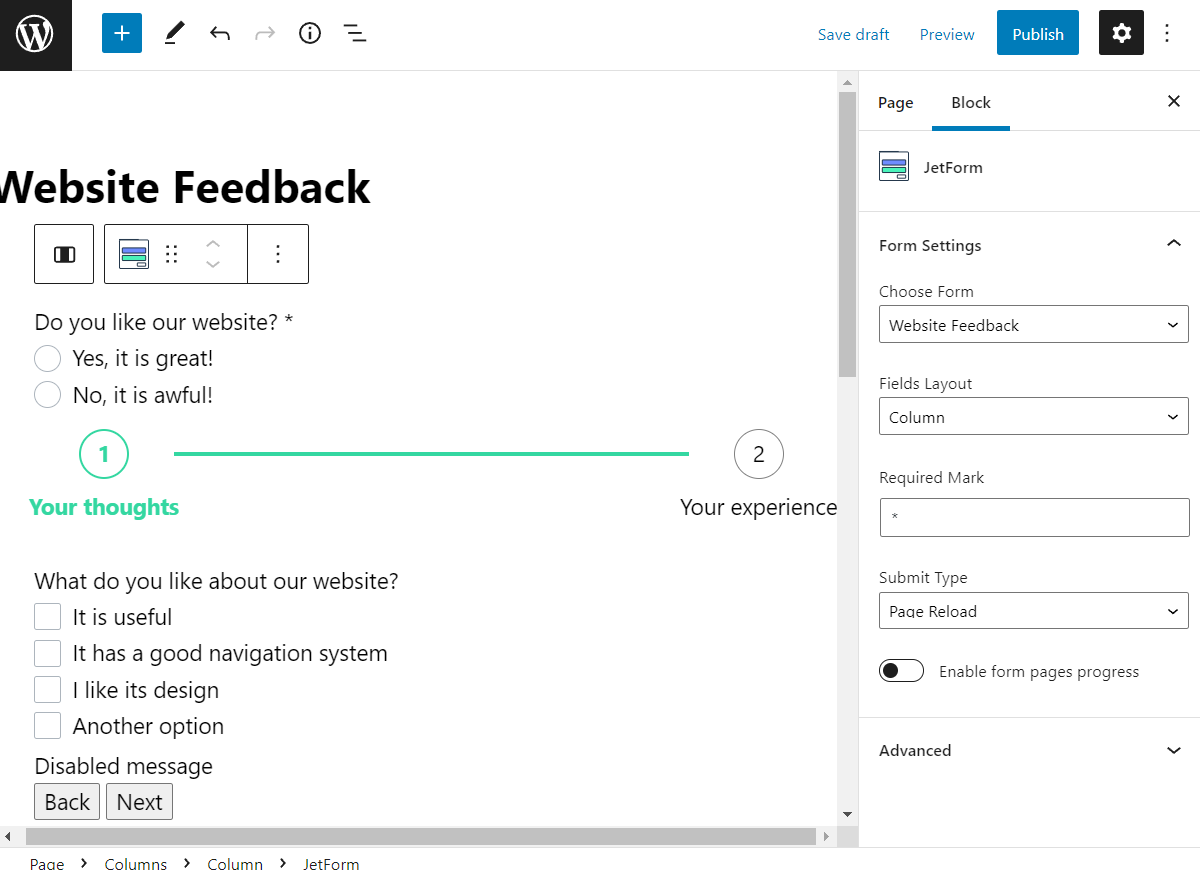Click the Tools pencil icon
Image resolution: width=1200 pixels, height=870 pixels.
coord(173,33)
